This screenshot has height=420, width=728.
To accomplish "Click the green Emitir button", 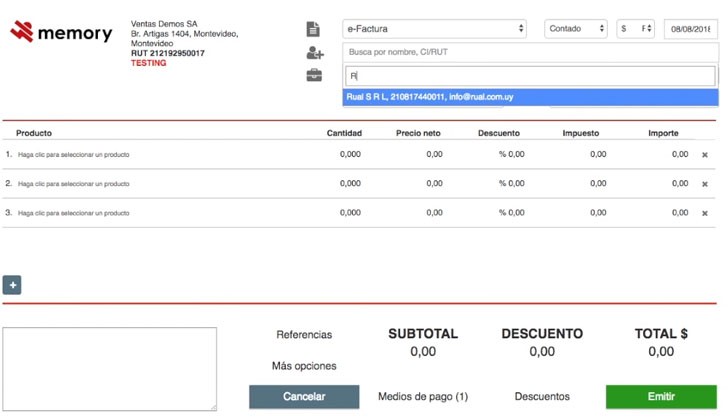I will point(661,396).
